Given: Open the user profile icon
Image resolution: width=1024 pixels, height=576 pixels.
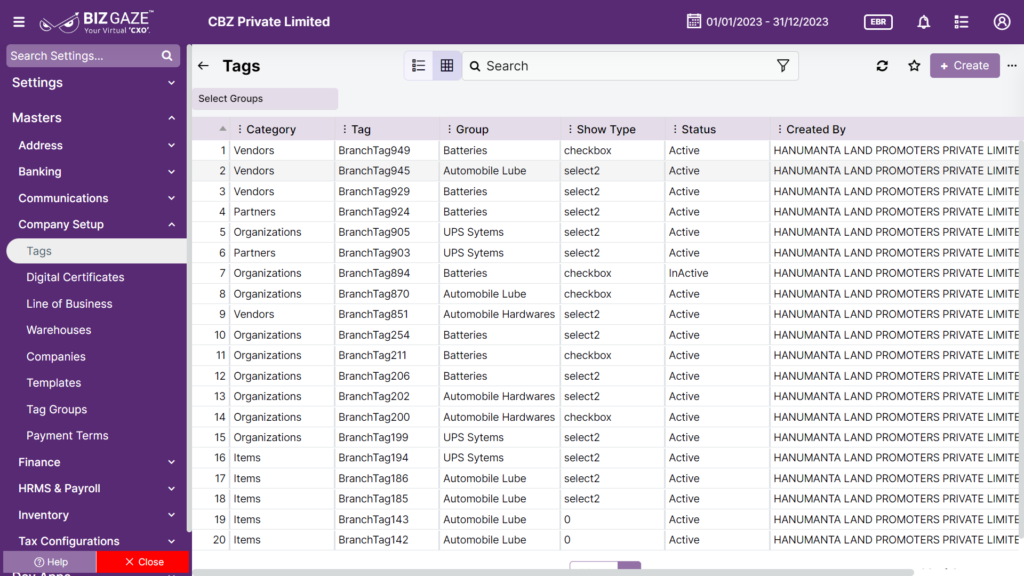Looking at the screenshot, I should (x=1002, y=22).
